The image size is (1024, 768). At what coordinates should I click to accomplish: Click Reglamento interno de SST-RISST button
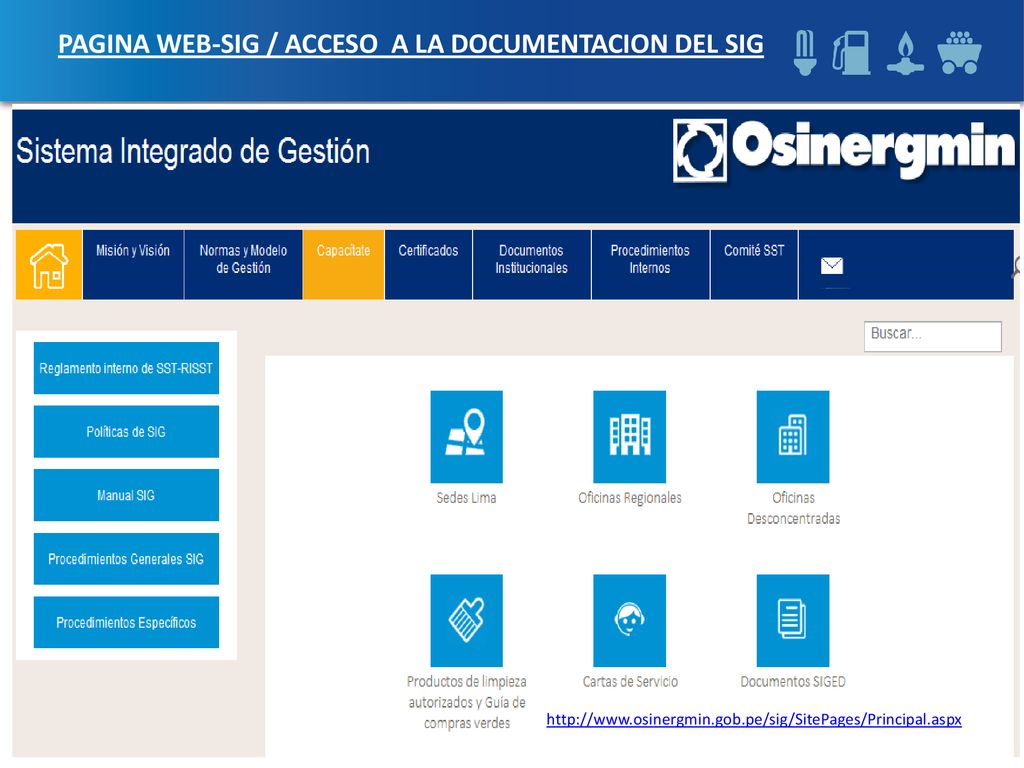(x=126, y=368)
